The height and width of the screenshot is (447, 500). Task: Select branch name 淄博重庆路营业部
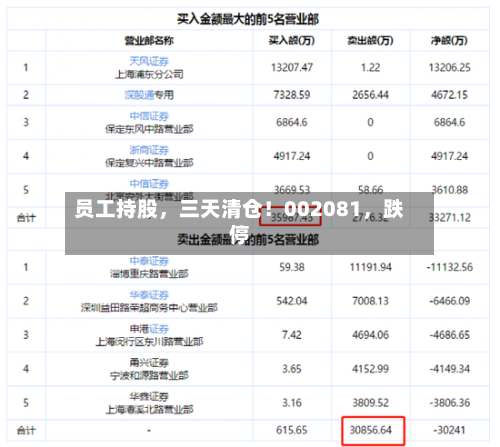point(149,274)
